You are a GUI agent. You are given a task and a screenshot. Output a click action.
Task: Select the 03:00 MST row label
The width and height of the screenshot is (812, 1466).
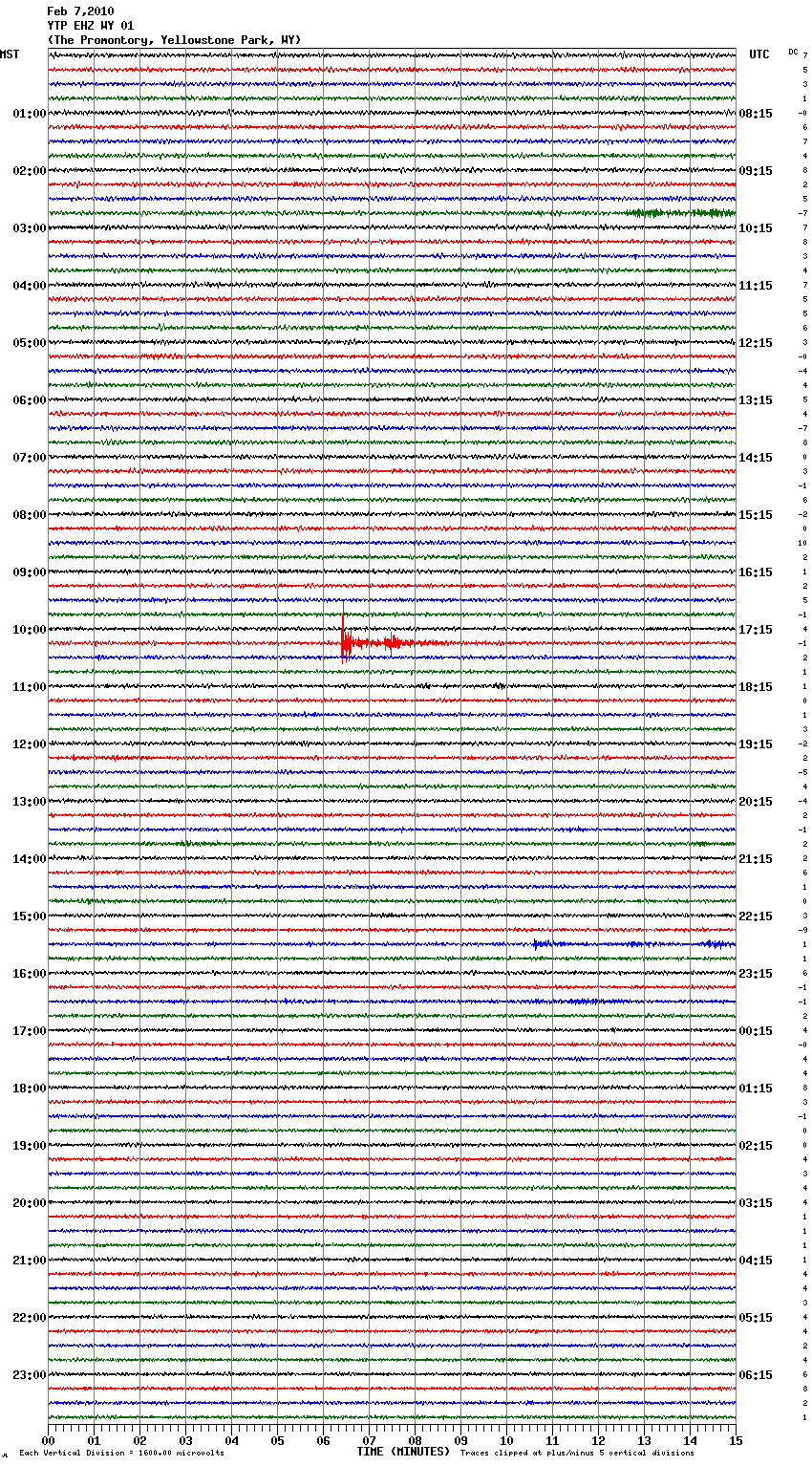(30, 228)
